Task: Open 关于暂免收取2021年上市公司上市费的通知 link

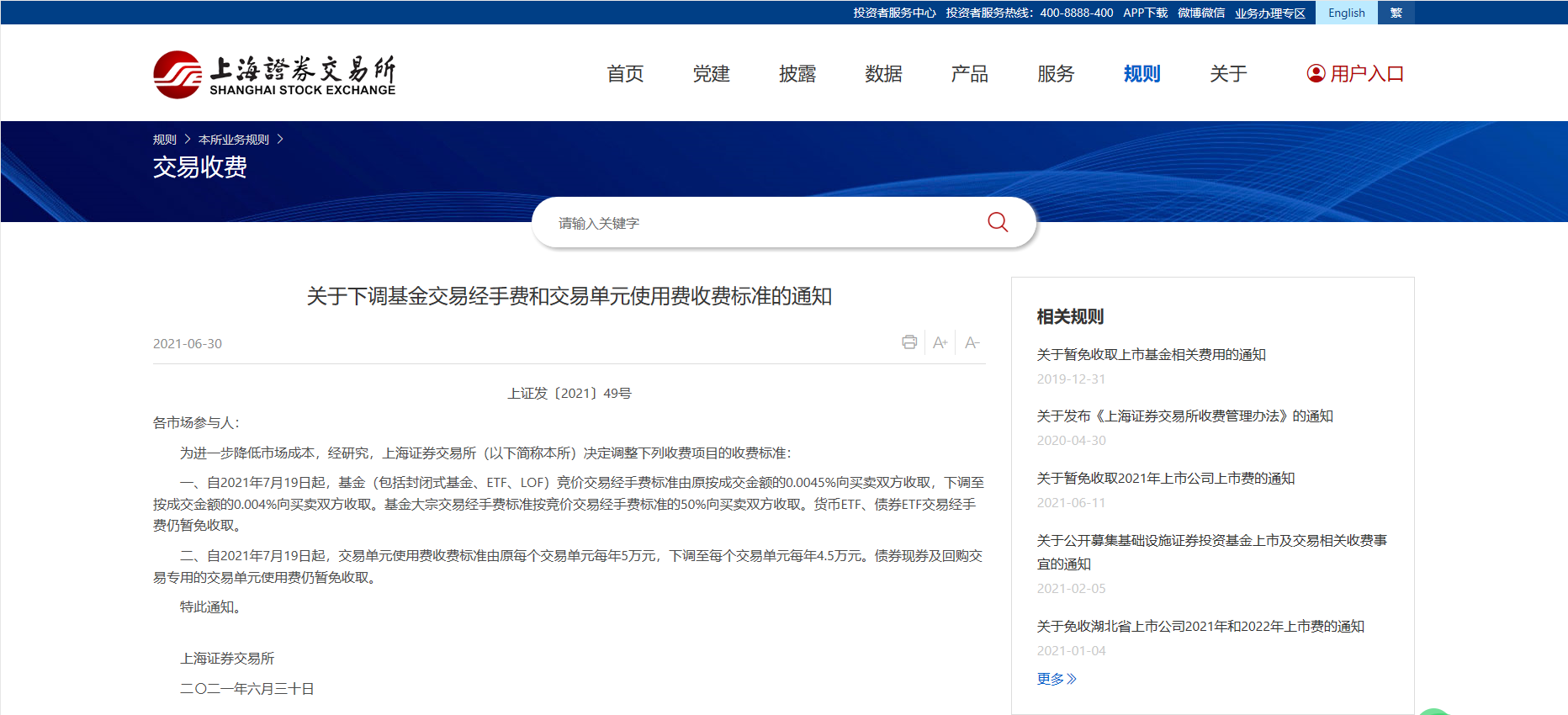Action: [x=1165, y=479]
